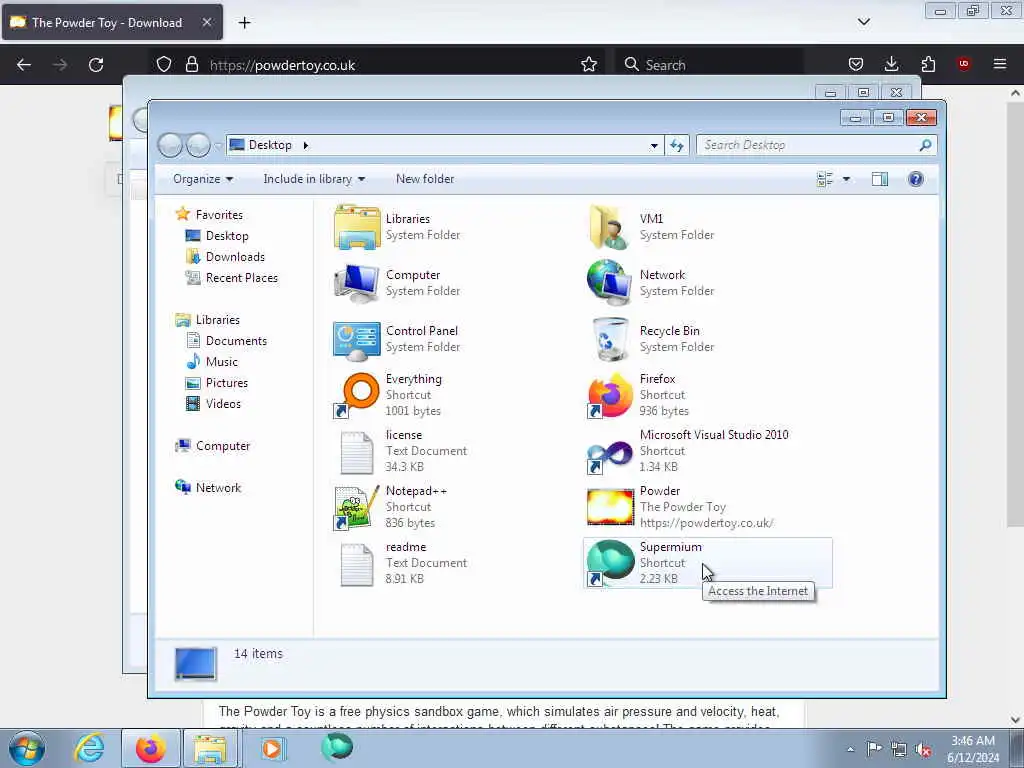Save to Pocket icon in Firefox toolbar

click(856, 64)
